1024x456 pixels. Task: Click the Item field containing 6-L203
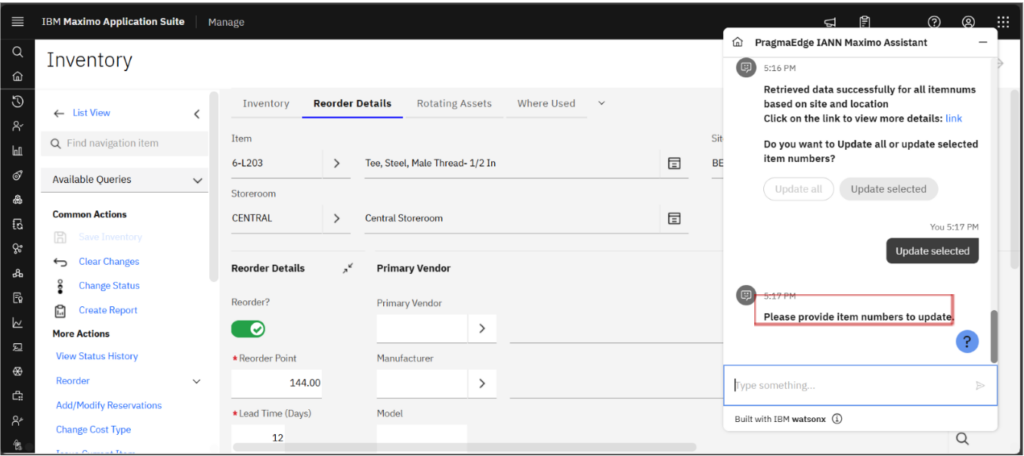pyautogui.click(x=277, y=163)
